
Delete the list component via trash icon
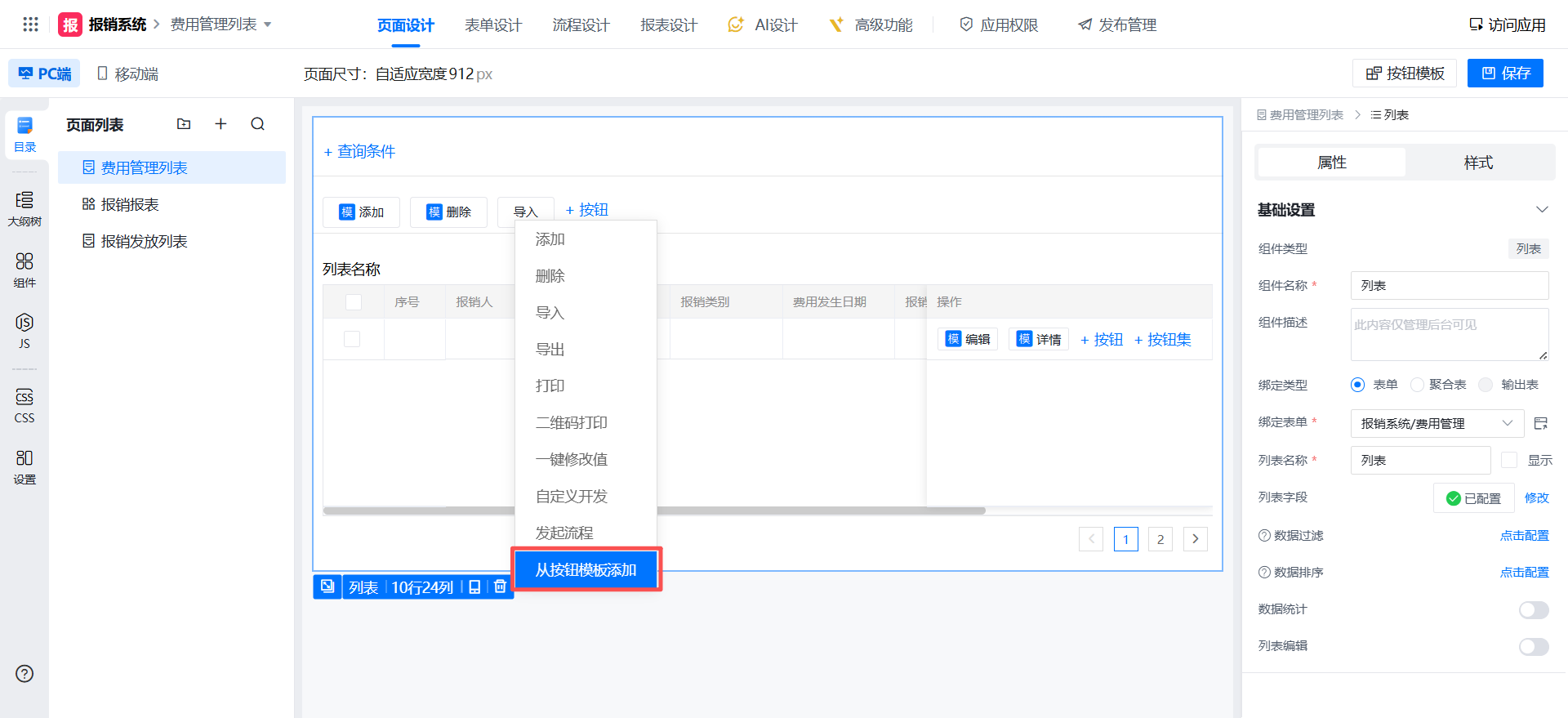point(500,586)
